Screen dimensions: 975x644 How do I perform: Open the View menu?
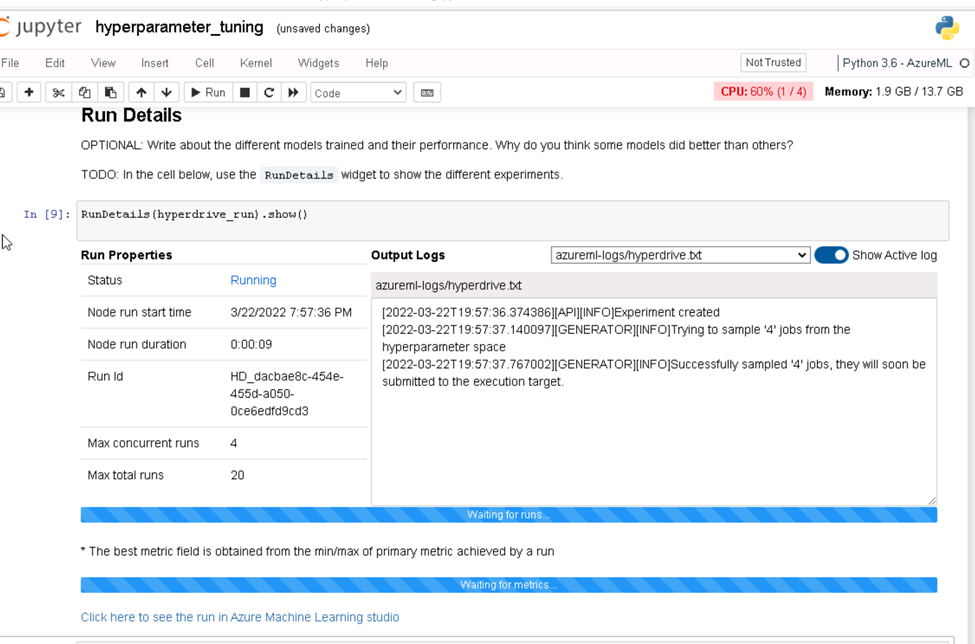(x=103, y=63)
